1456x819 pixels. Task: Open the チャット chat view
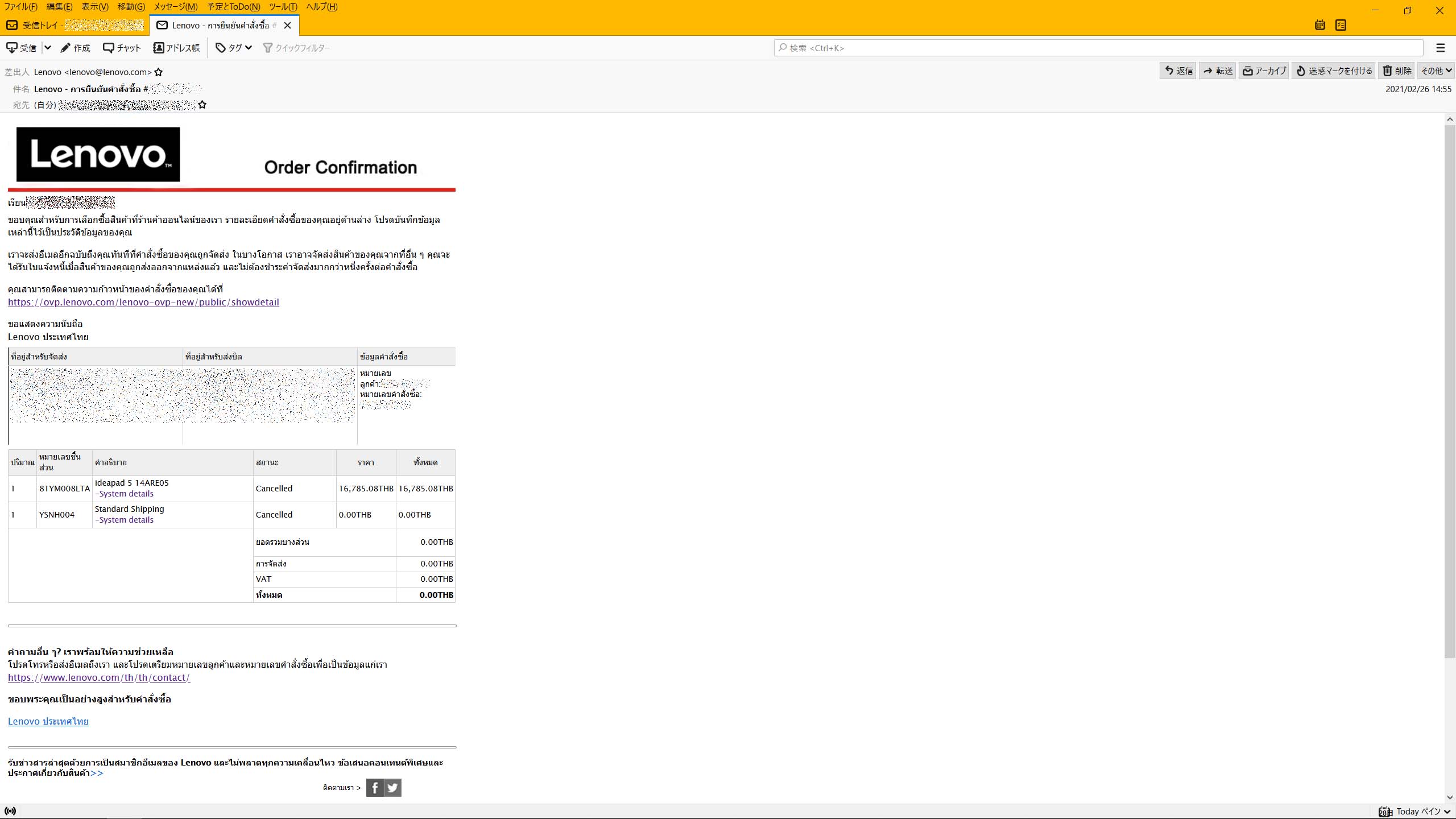click(122, 48)
